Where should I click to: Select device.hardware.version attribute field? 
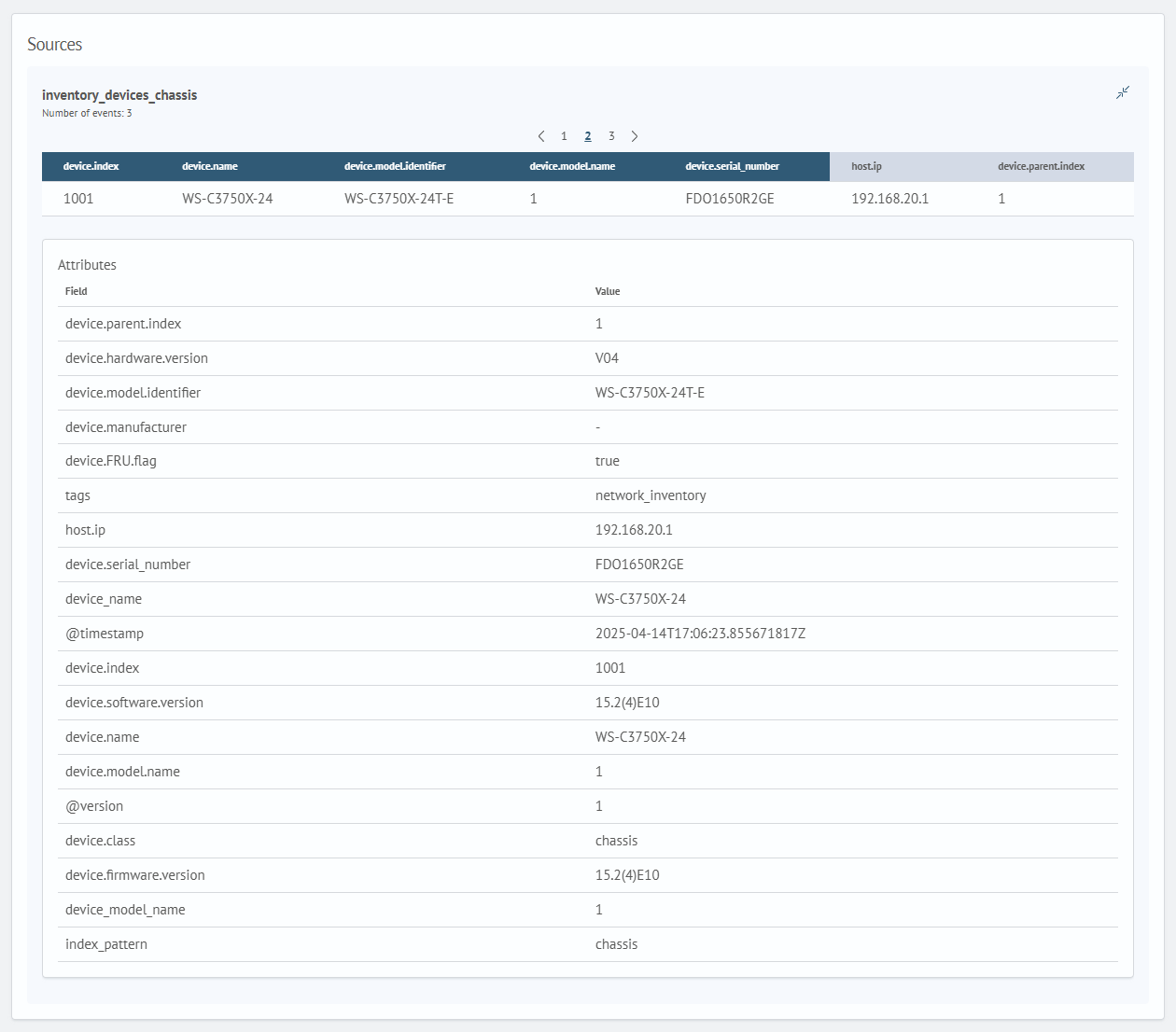[136, 358]
